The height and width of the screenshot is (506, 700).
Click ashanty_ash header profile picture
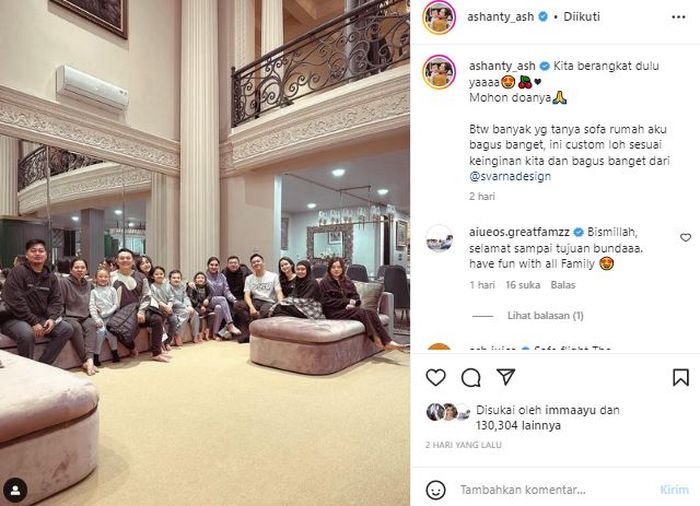point(438,17)
